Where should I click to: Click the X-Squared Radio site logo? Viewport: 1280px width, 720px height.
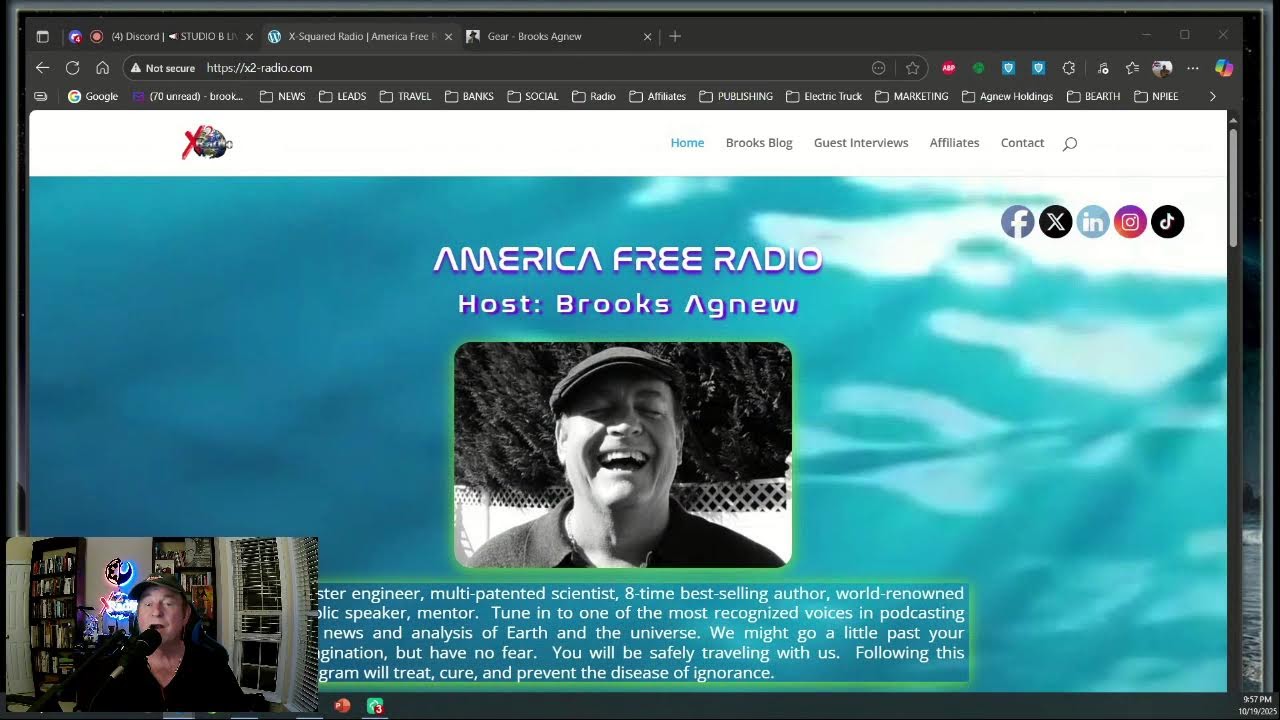(207, 143)
